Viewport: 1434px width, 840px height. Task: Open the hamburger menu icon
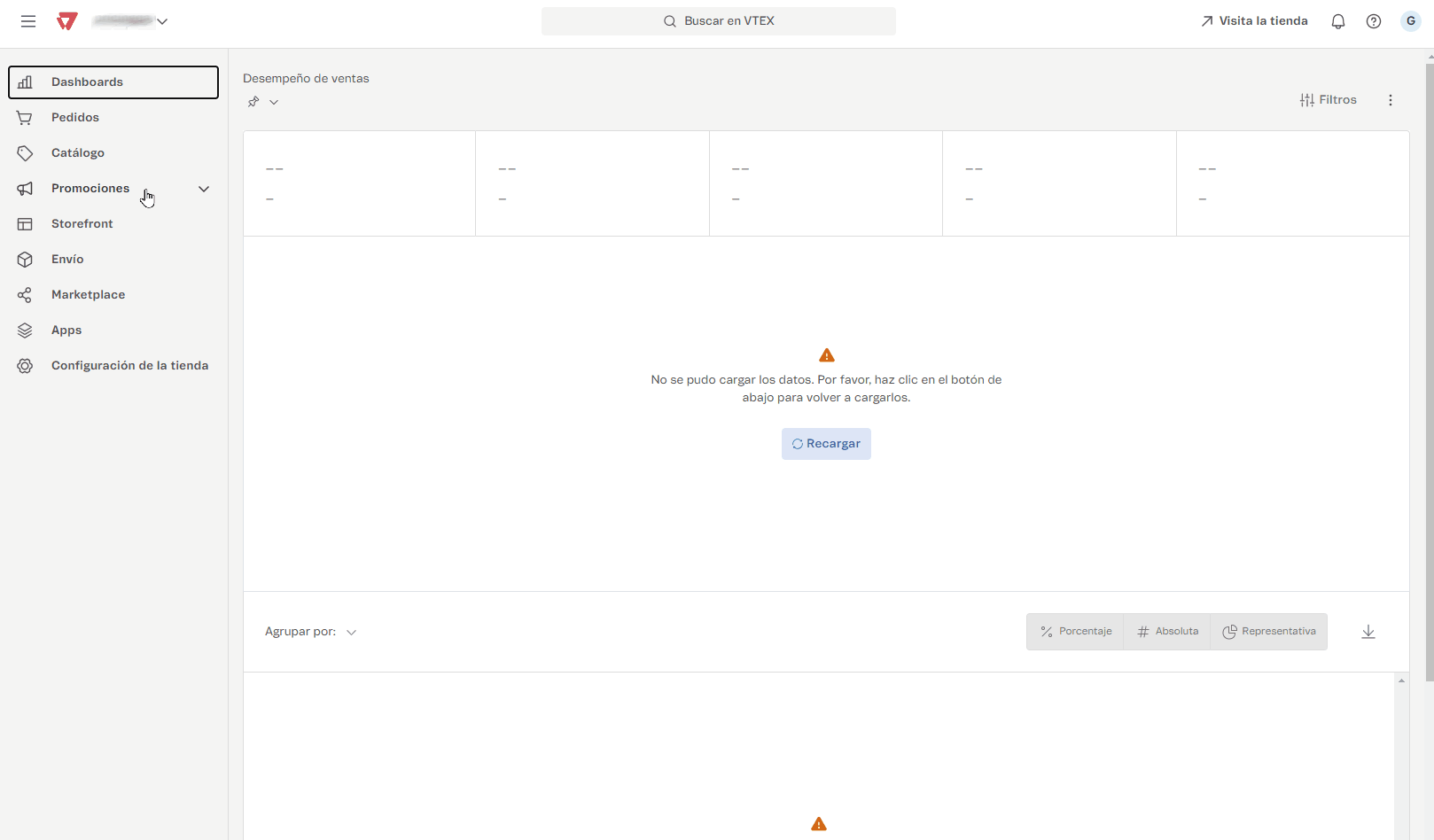(x=28, y=21)
